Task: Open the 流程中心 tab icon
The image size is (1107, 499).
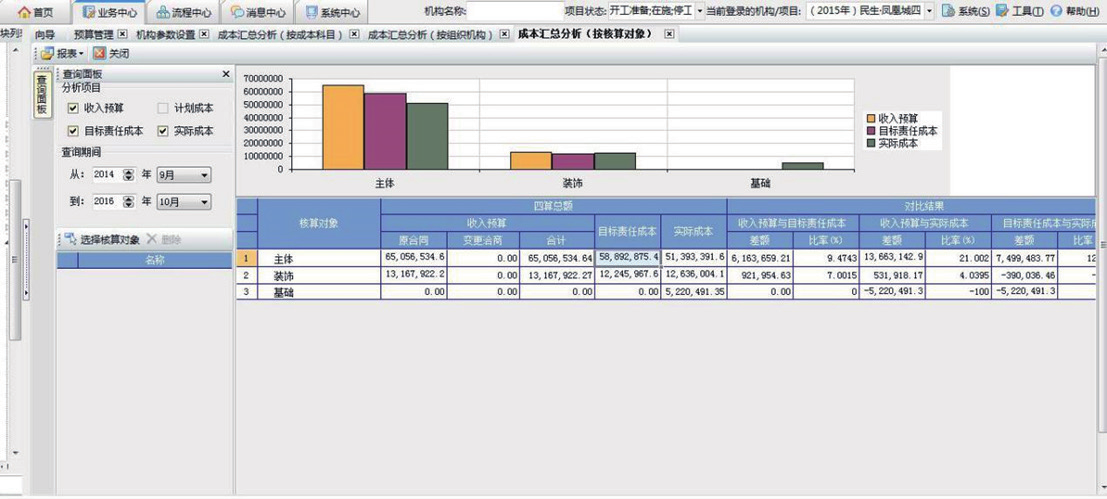Action: pos(163,12)
